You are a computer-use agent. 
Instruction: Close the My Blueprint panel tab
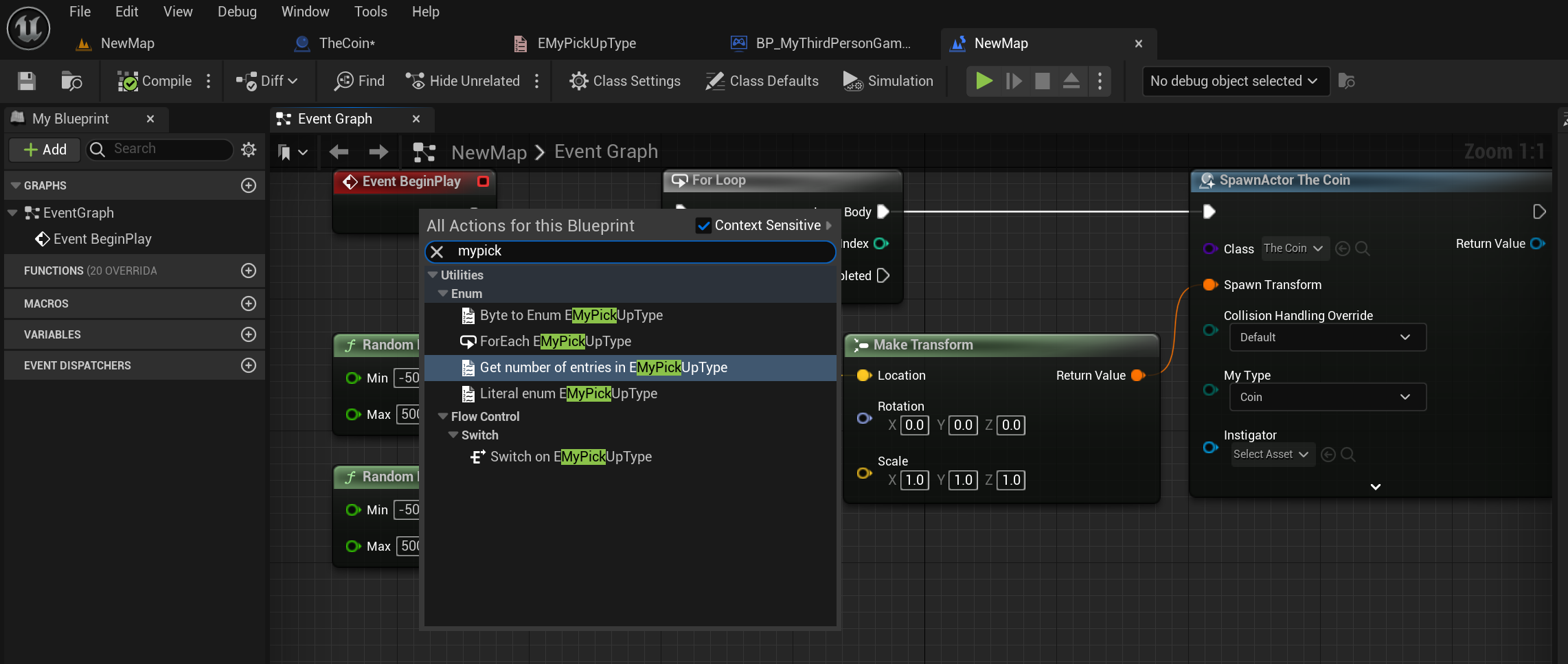point(150,119)
